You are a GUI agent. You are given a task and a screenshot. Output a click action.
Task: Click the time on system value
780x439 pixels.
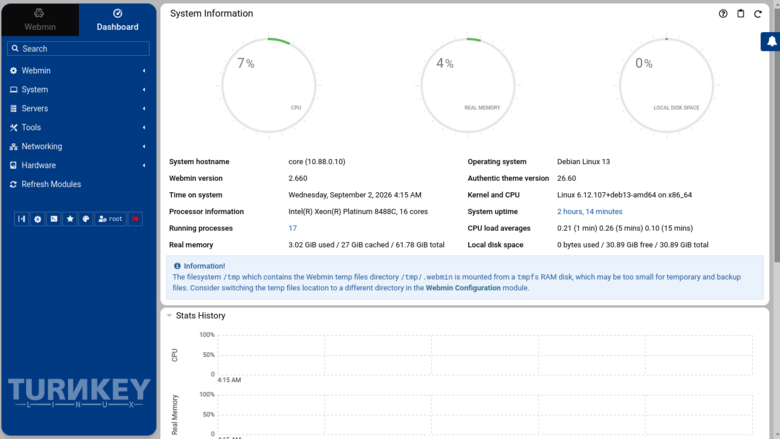pos(355,195)
